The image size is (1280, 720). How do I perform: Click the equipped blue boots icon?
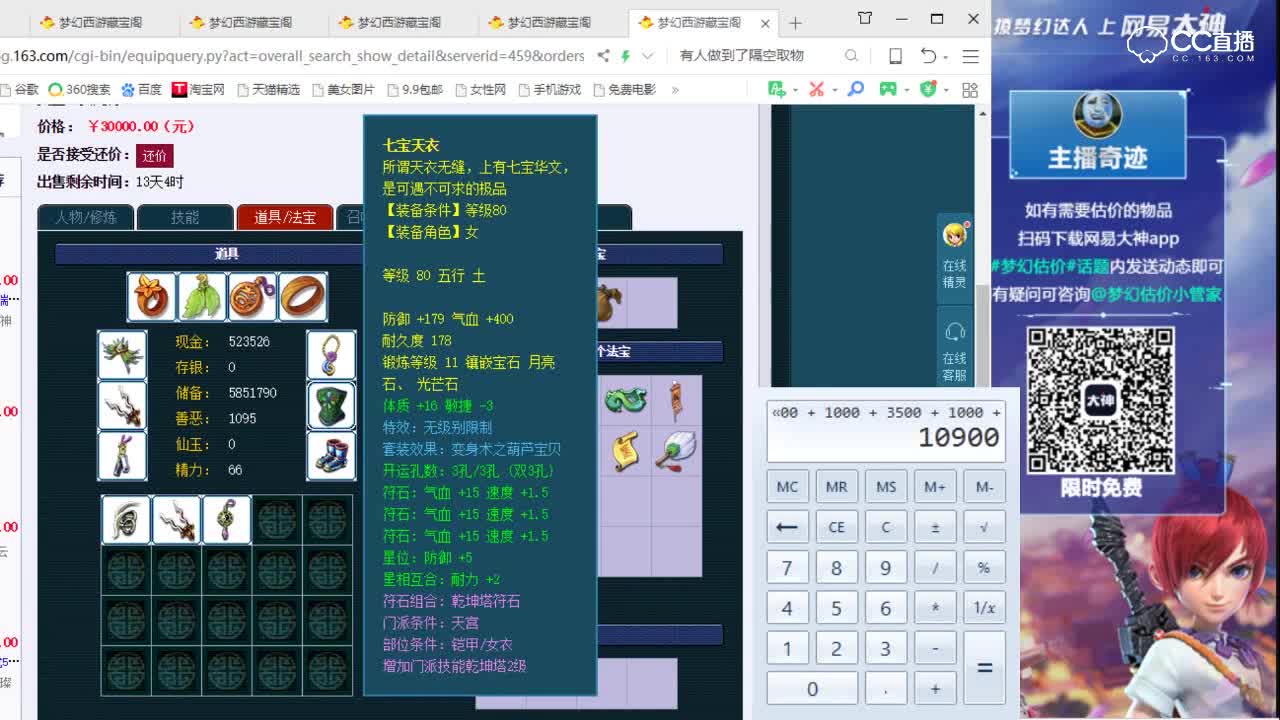tap(331, 455)
